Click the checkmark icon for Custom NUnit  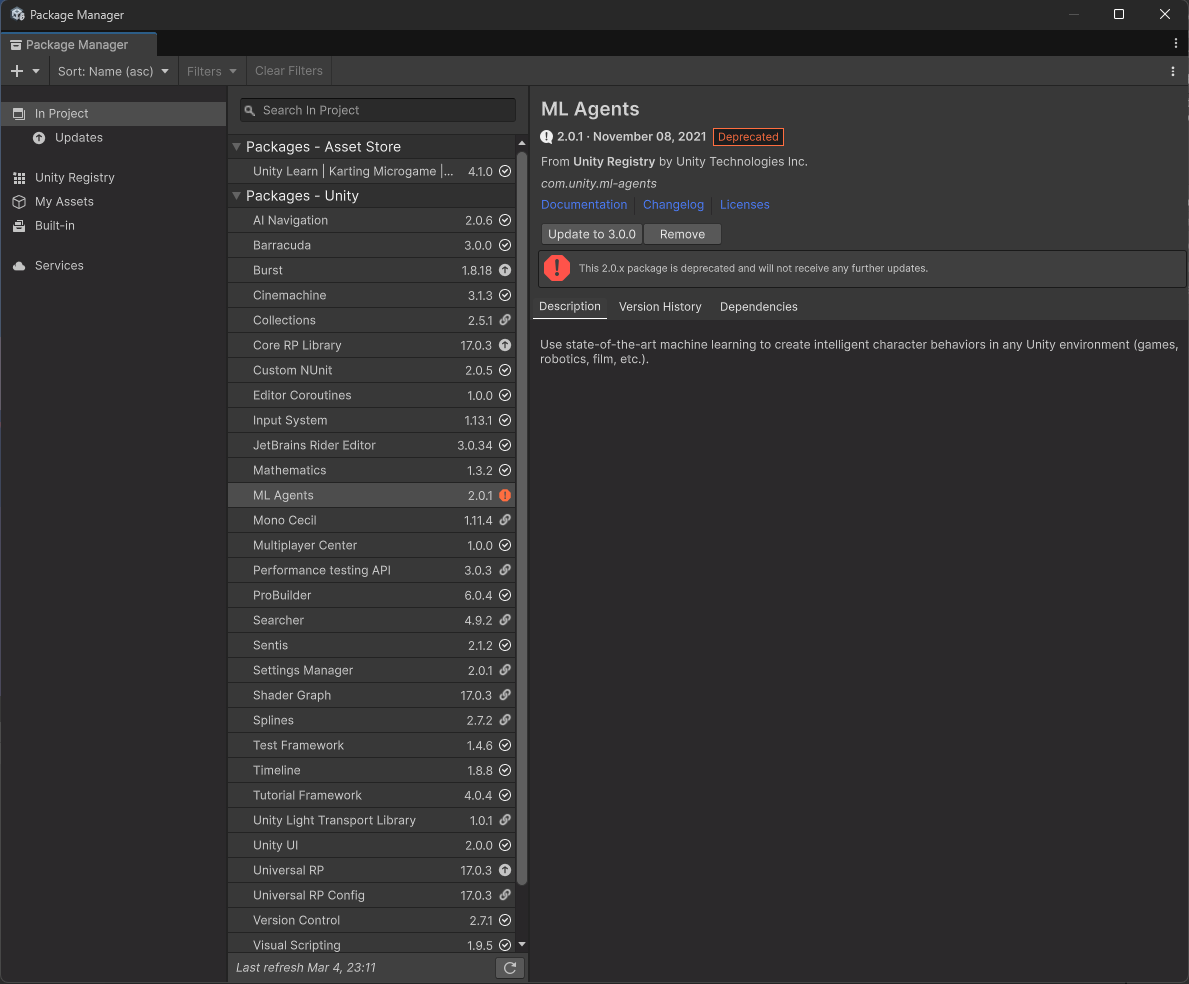[505, 371]
